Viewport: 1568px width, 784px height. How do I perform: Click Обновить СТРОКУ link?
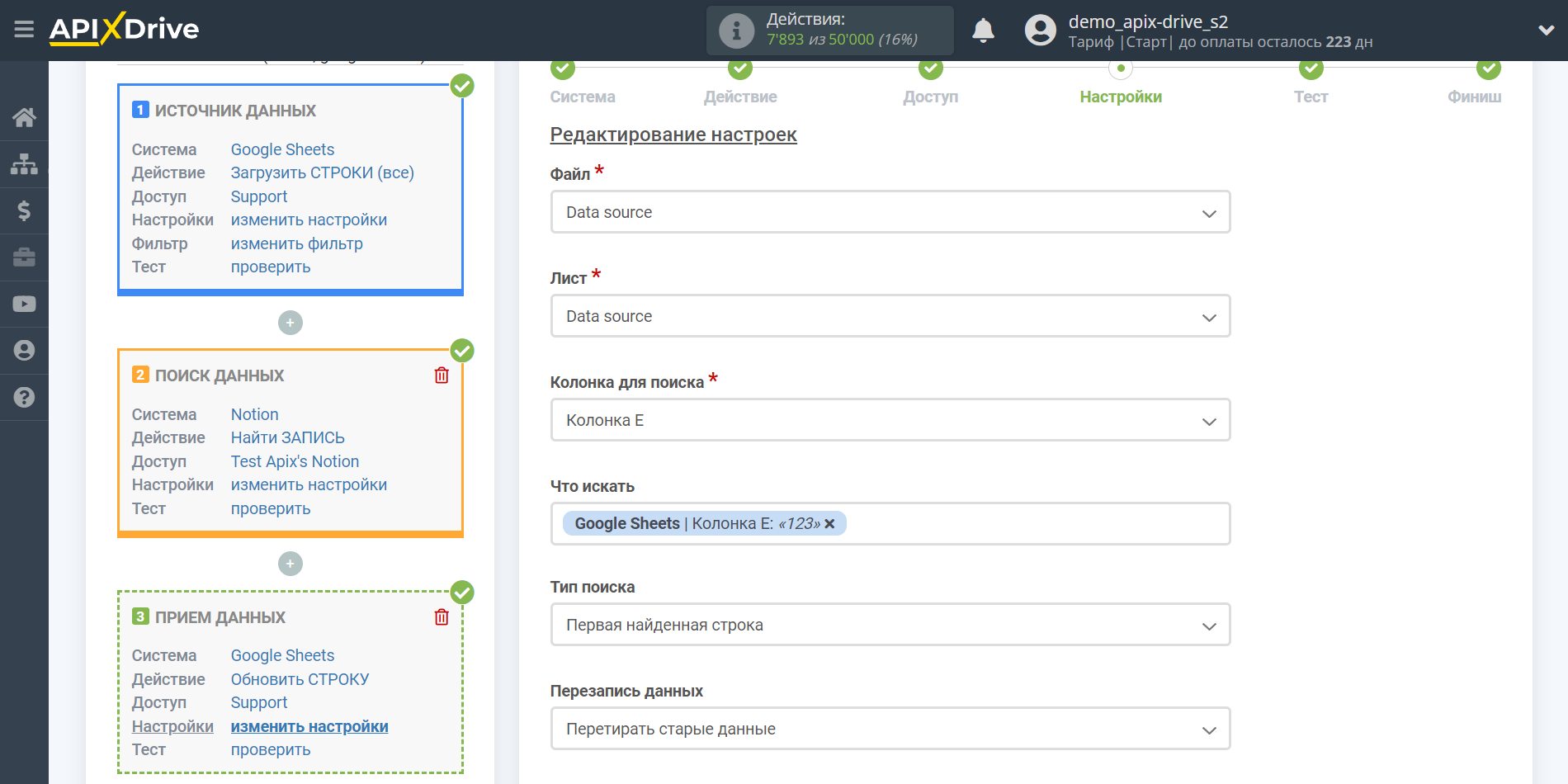(x=300, y=679)
